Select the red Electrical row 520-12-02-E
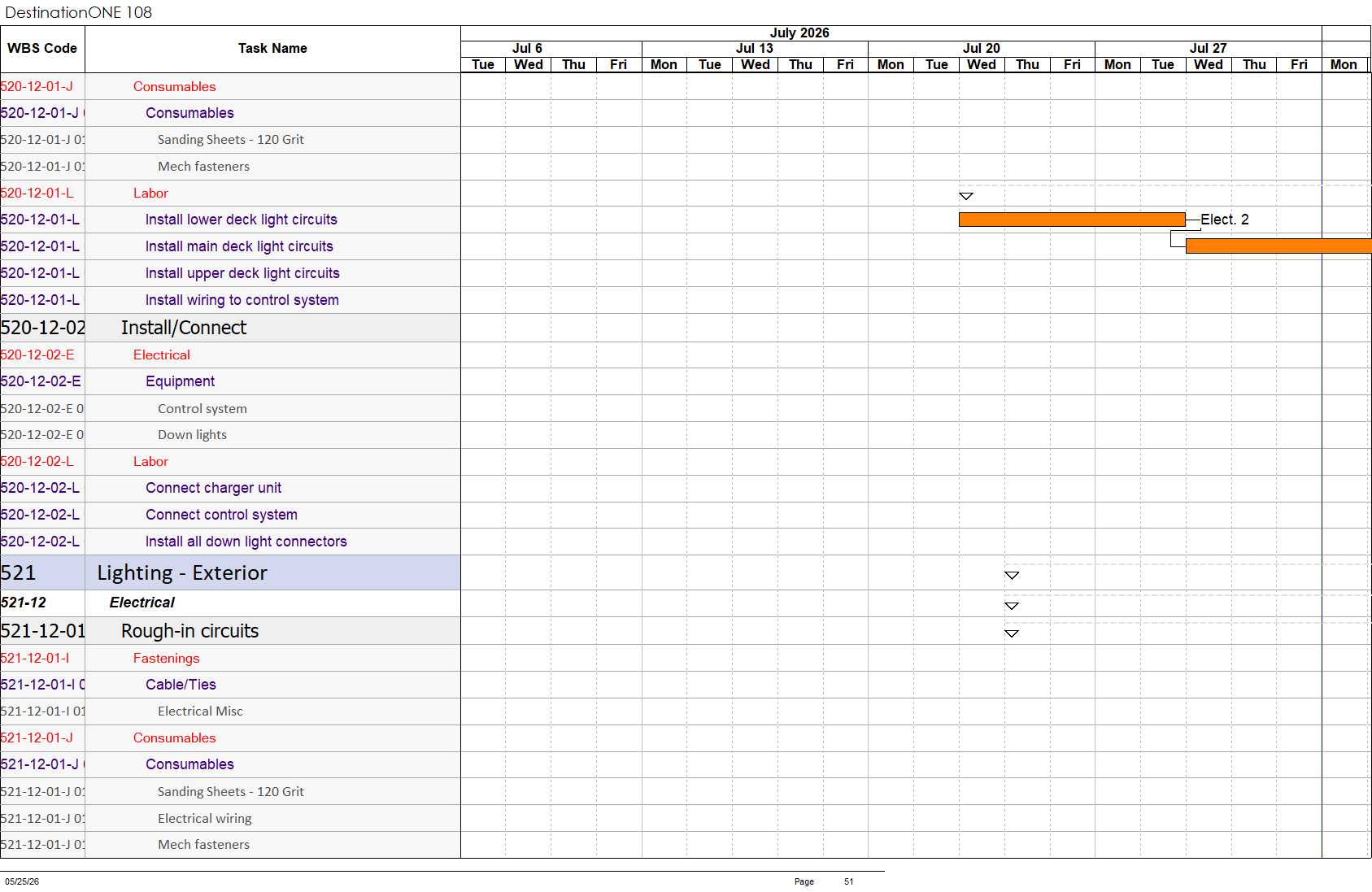The image size is (1372, 892). [230, 355]
